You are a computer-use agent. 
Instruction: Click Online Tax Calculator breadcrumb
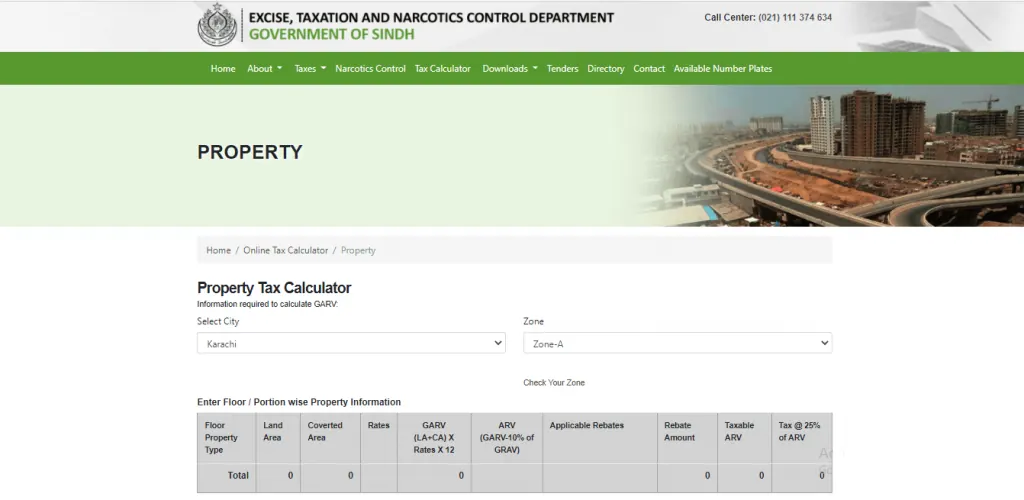click(x=285, y=250)
